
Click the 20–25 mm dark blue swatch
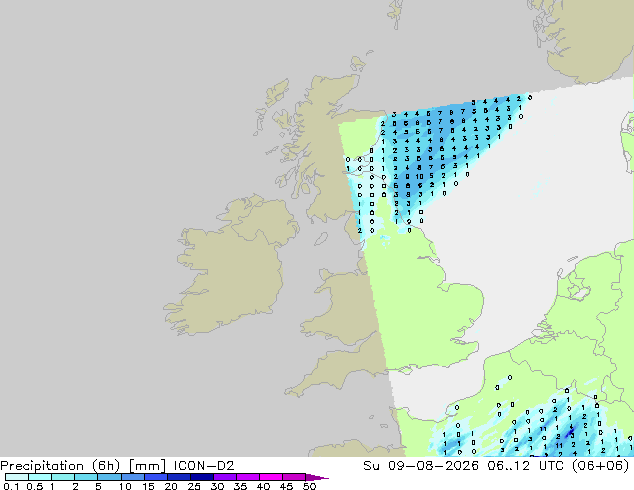(x=178, y=477)
